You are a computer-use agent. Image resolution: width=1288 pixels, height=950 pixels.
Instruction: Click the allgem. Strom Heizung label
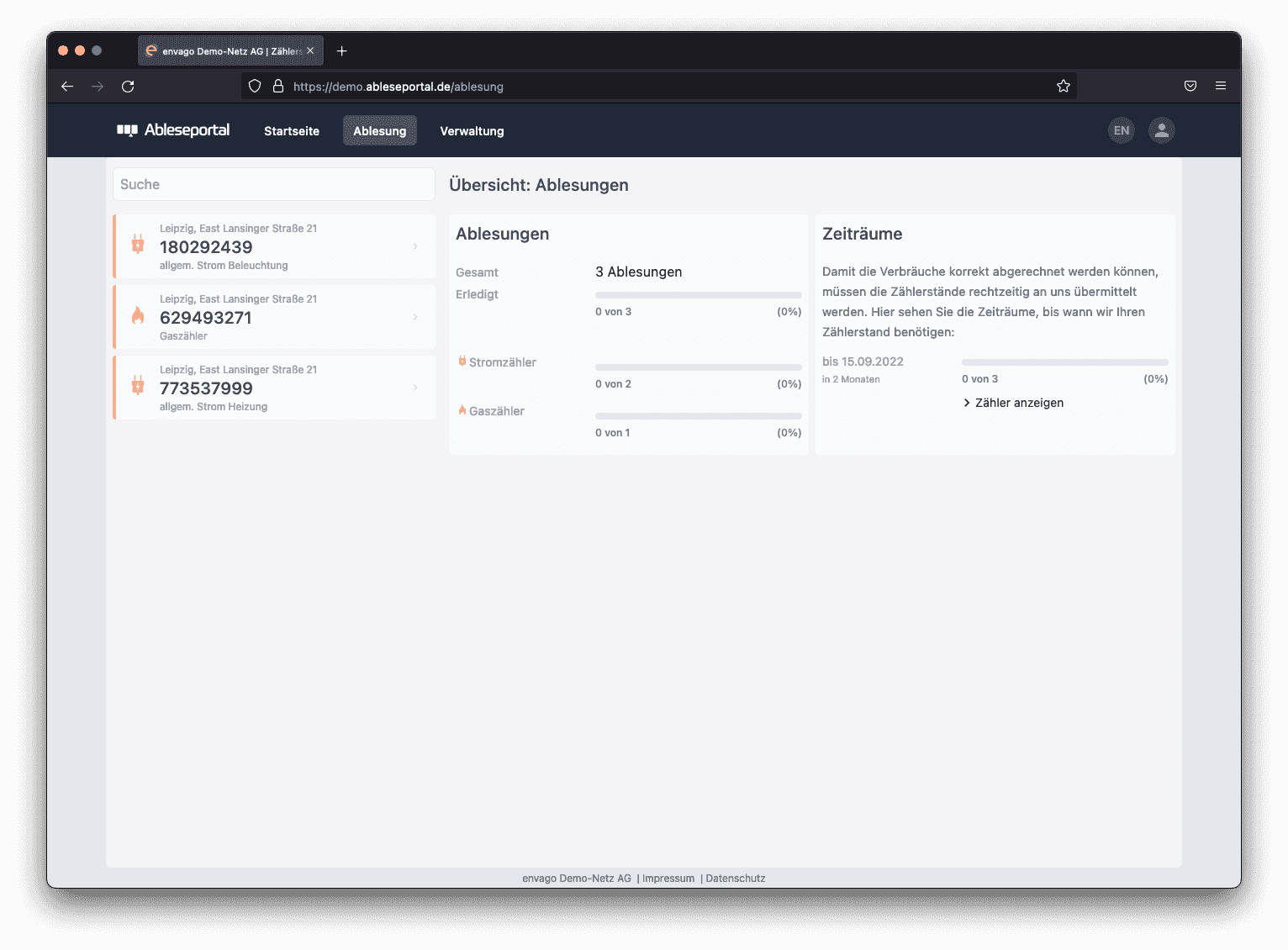click(x=214, y=407)
